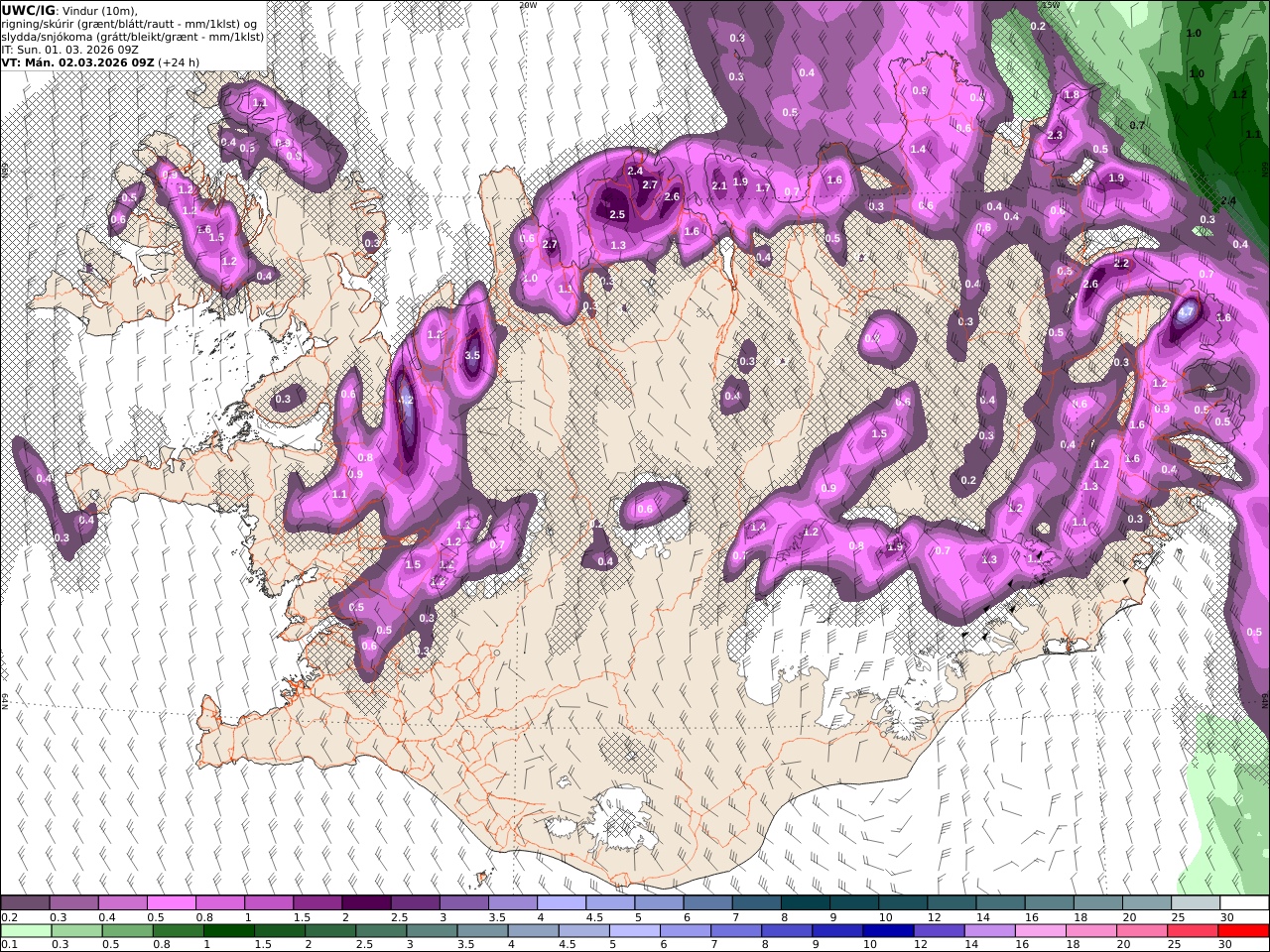This screenshot has height=952, width=1270.
Task: Pick the pale green 0.1 swatch in rain legend
Action: 25,930
